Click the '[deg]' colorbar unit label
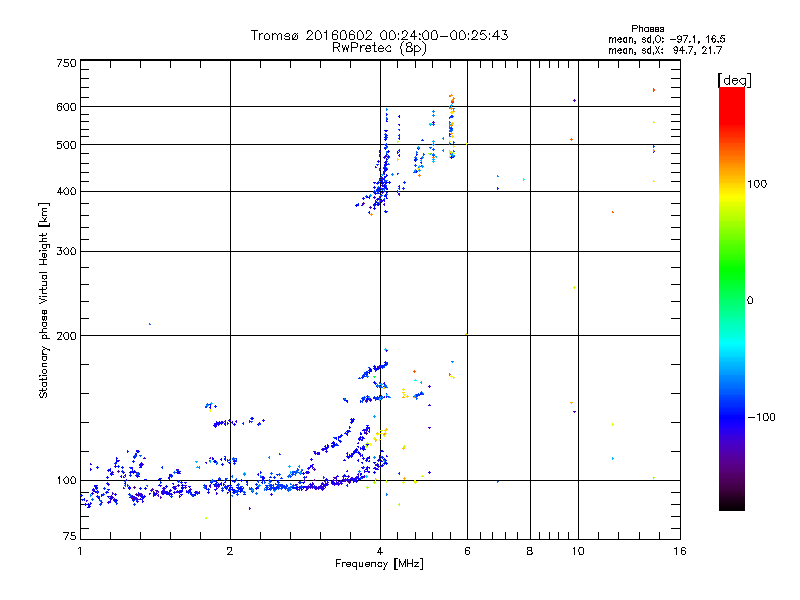 pyautogui.click(x=734, y=80)
